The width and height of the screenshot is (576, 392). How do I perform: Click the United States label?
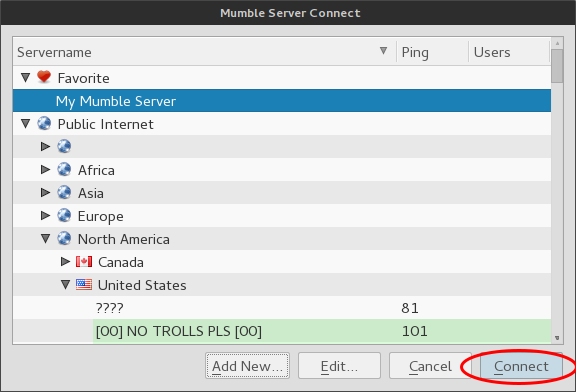[142, 285]
